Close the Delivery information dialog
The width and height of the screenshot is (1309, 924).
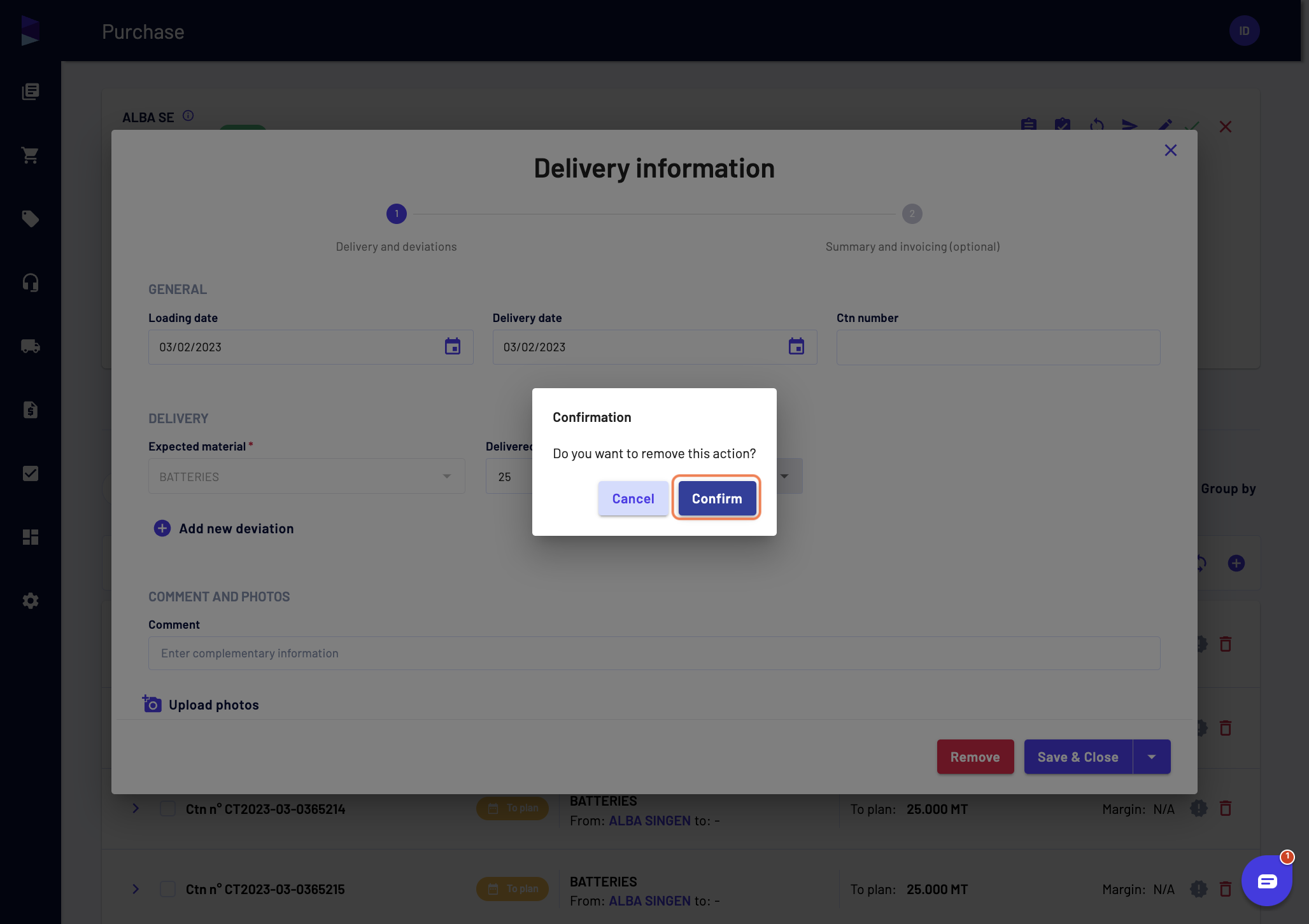tap(1170, 150)
